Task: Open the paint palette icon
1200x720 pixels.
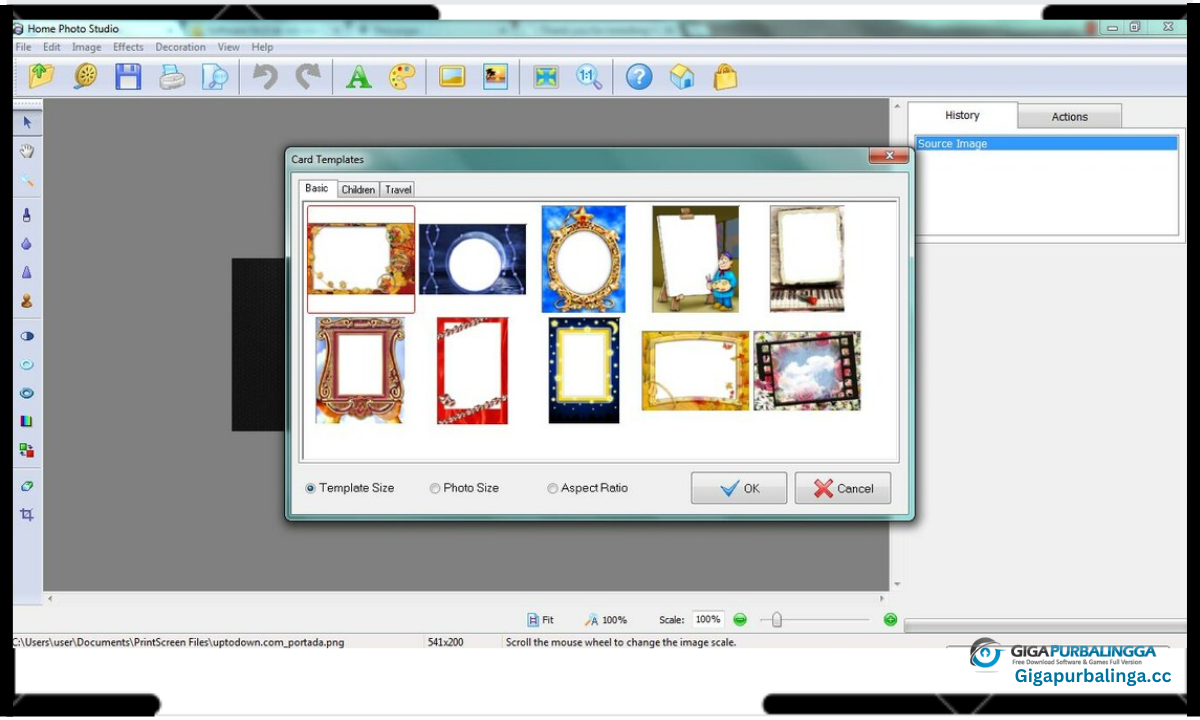Action: [x=401, y=76]
